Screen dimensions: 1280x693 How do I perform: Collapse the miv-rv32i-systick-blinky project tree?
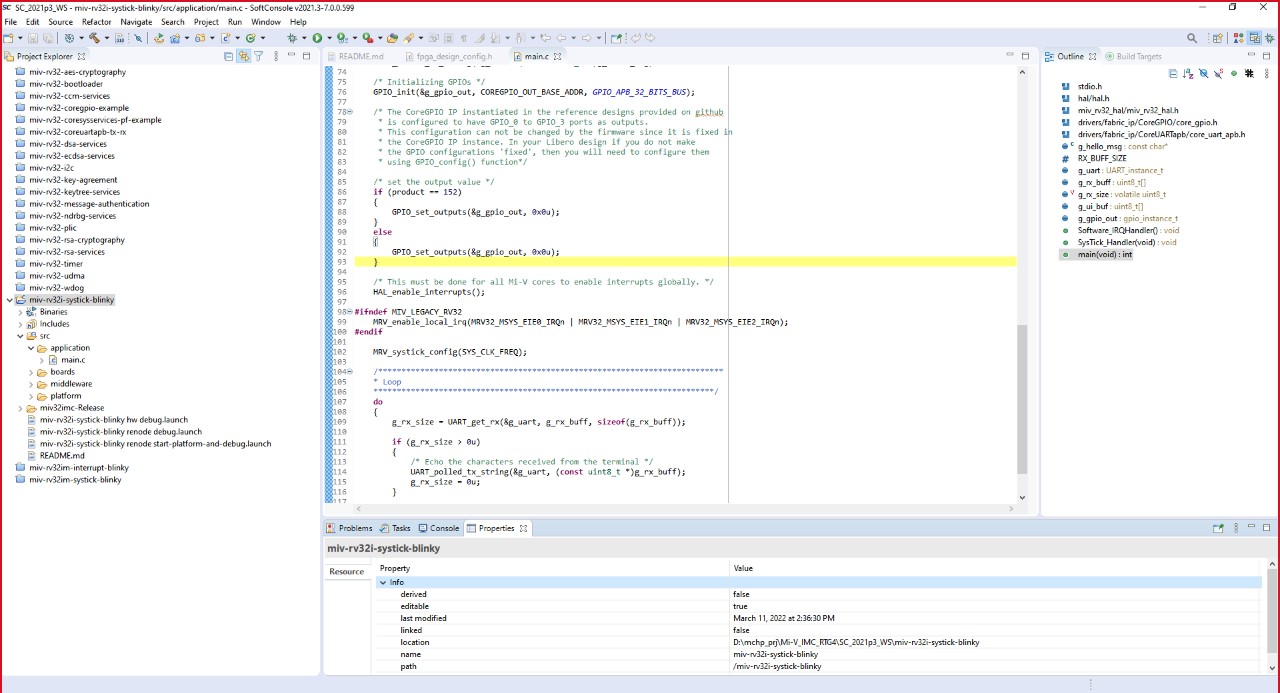[x=10, y=300]
